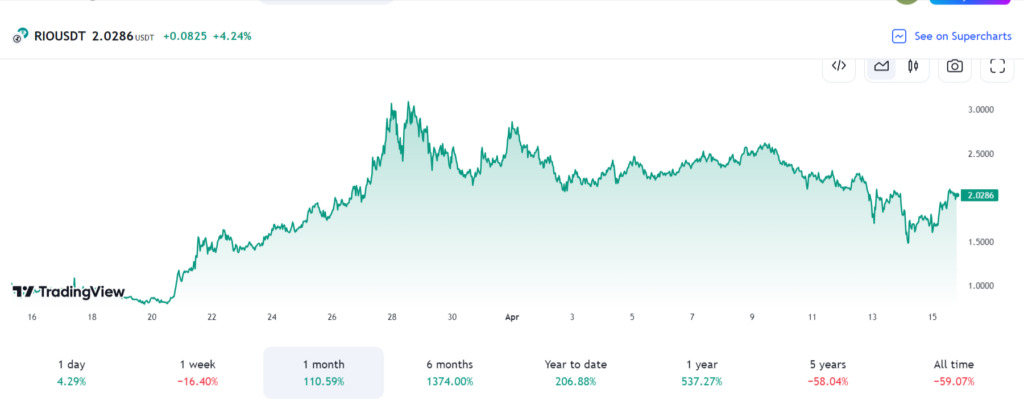Click the TradingView logo watermark
Viewport: 1024px width, 405px height.
[x=68, y=292]
